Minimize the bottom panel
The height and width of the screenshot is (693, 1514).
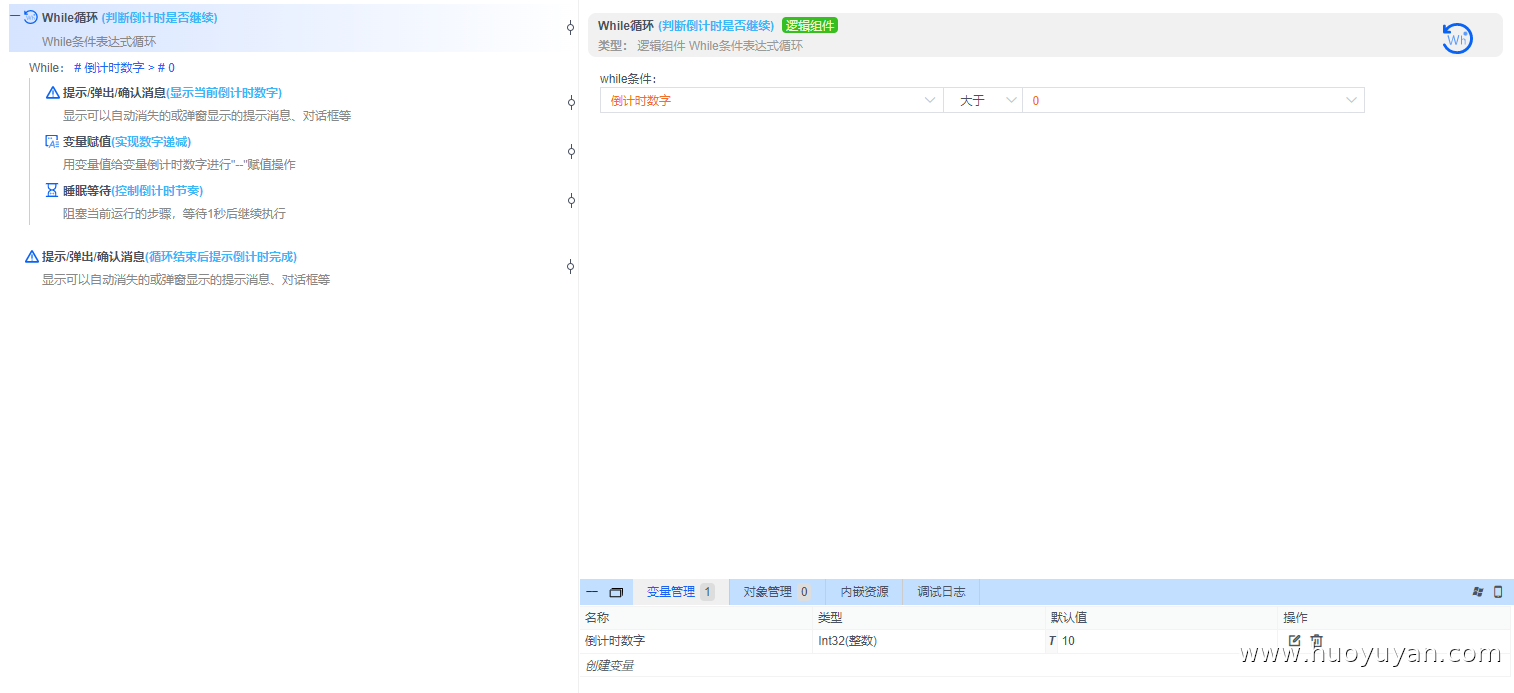coord(592,592)
